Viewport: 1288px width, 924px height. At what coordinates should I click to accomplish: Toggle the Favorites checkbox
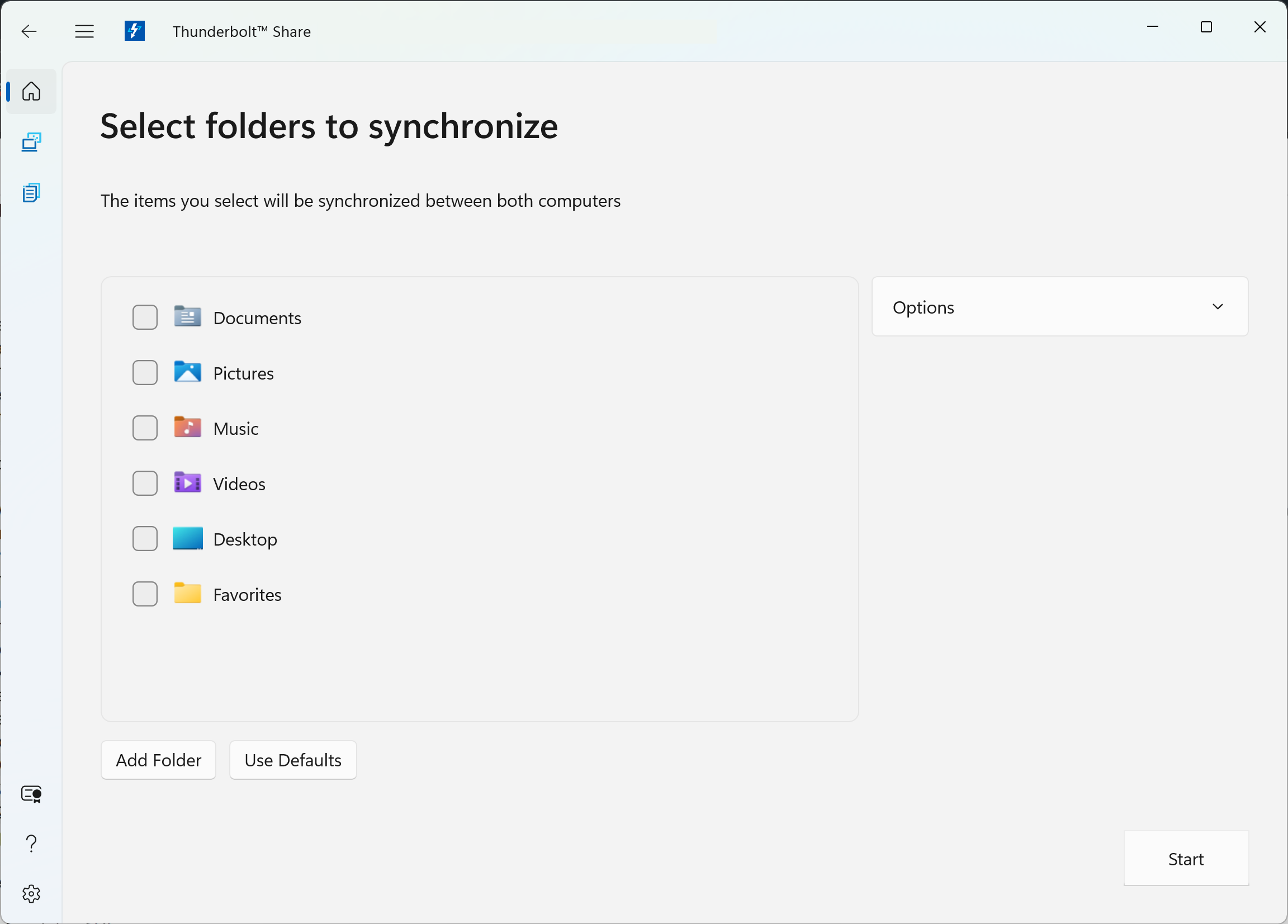tap(145, 594)
